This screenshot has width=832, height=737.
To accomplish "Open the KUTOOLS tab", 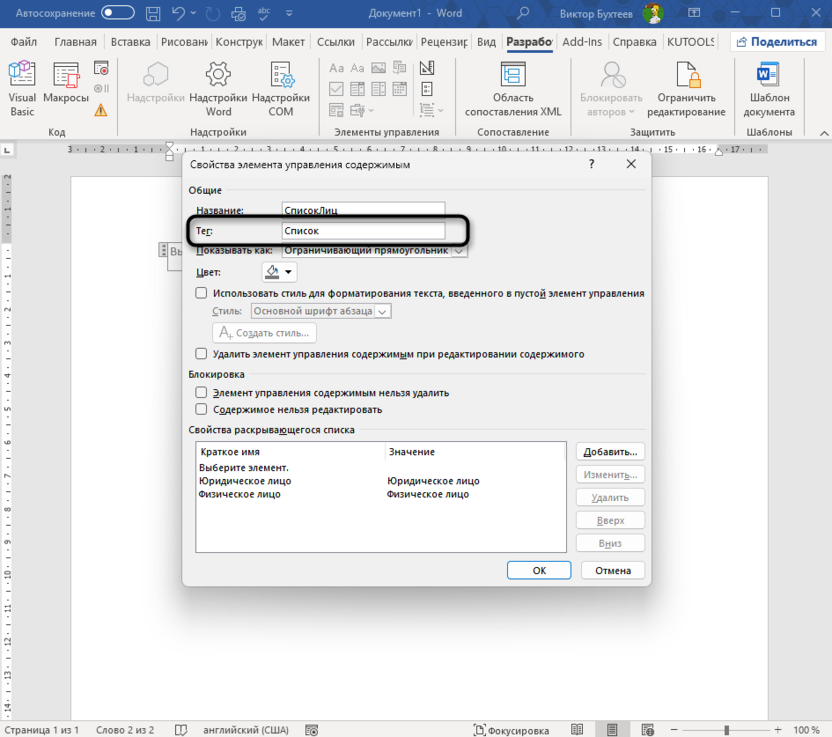I will point(690,42).
